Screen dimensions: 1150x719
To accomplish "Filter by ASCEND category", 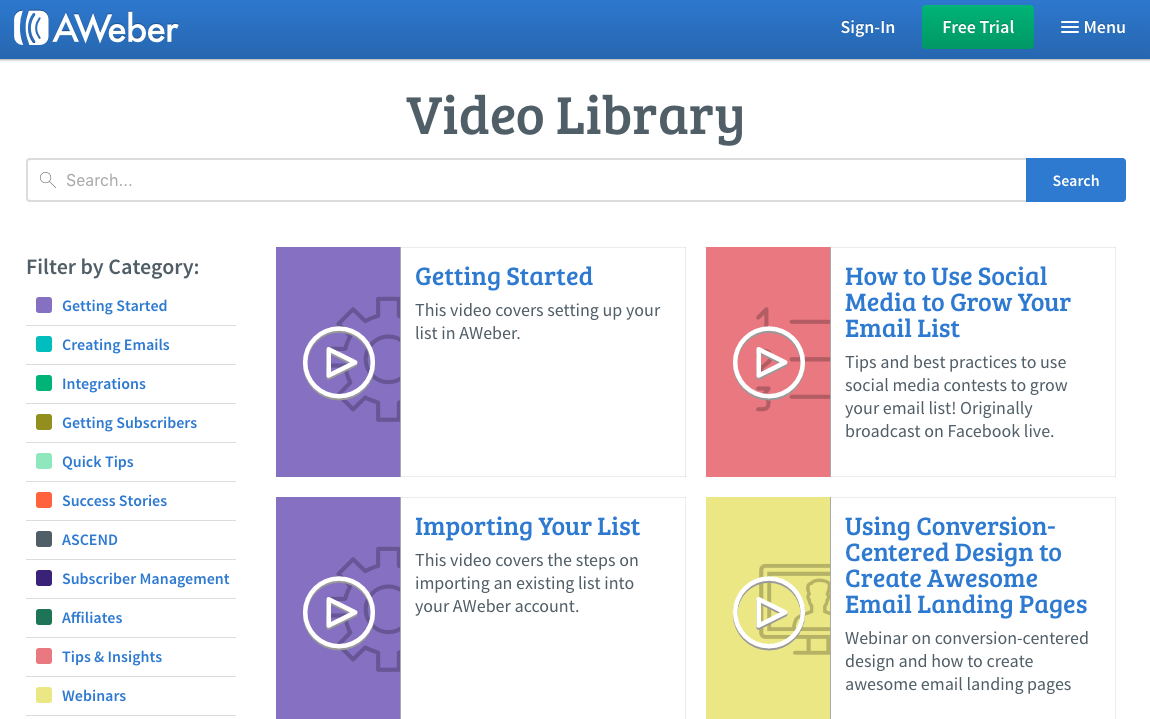I will point(89,540).
